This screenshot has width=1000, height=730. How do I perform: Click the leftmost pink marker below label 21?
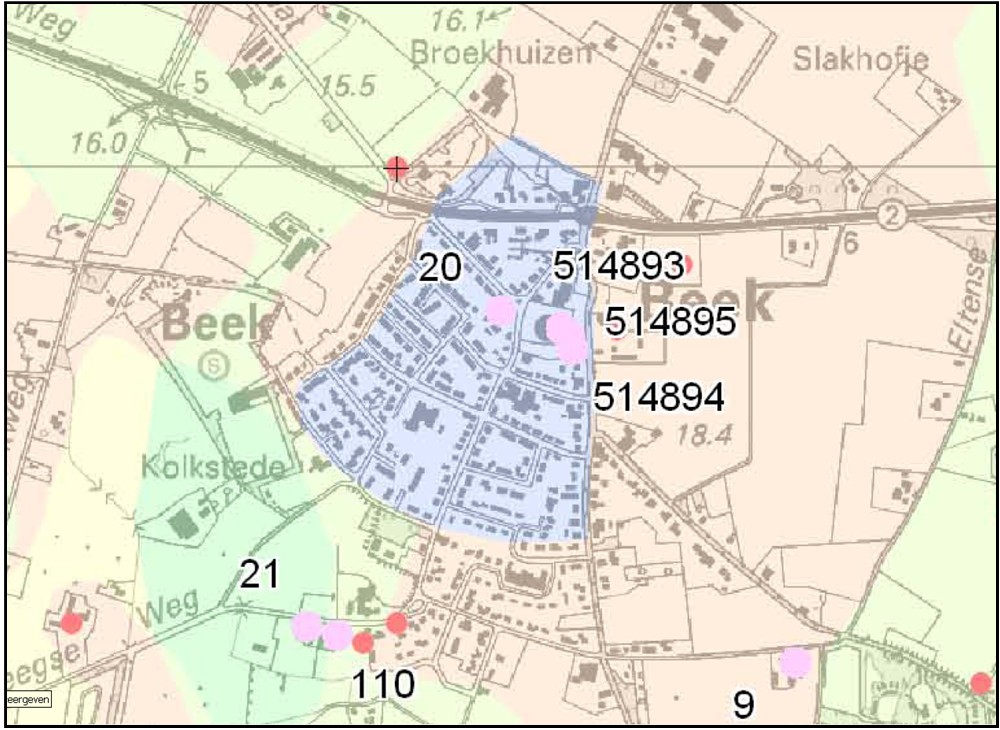coord(307,627)
